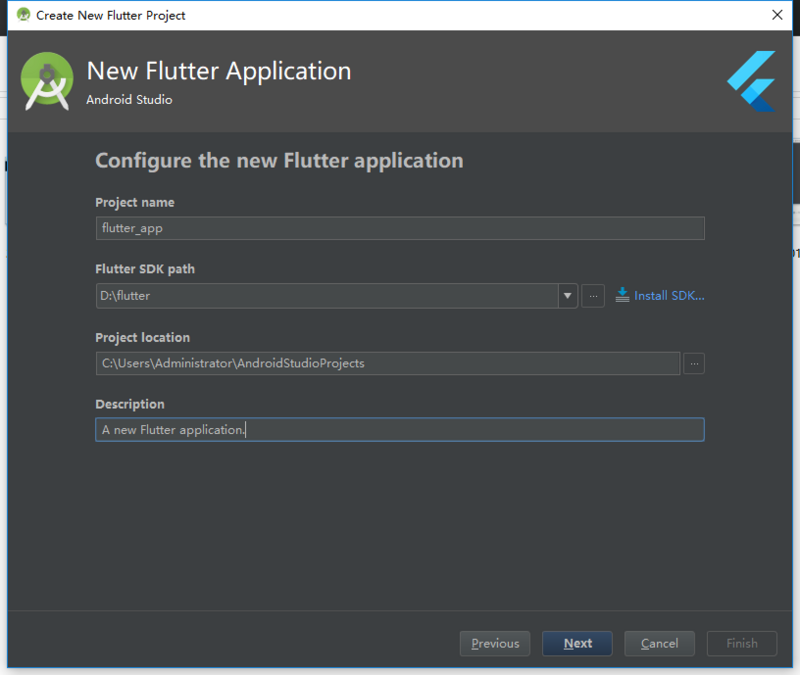Click the Project name input field

(400, 228)
